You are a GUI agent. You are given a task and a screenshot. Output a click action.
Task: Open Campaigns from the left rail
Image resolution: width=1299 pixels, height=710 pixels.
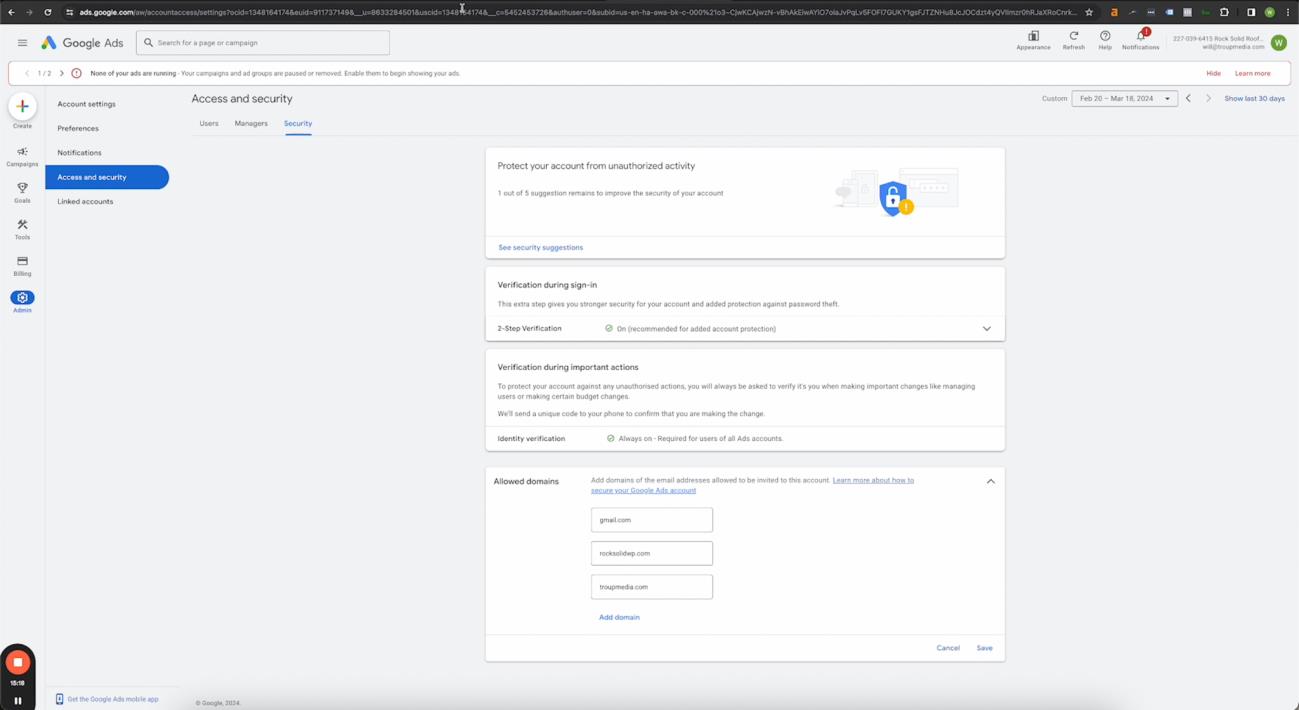(x=22, y=156)
